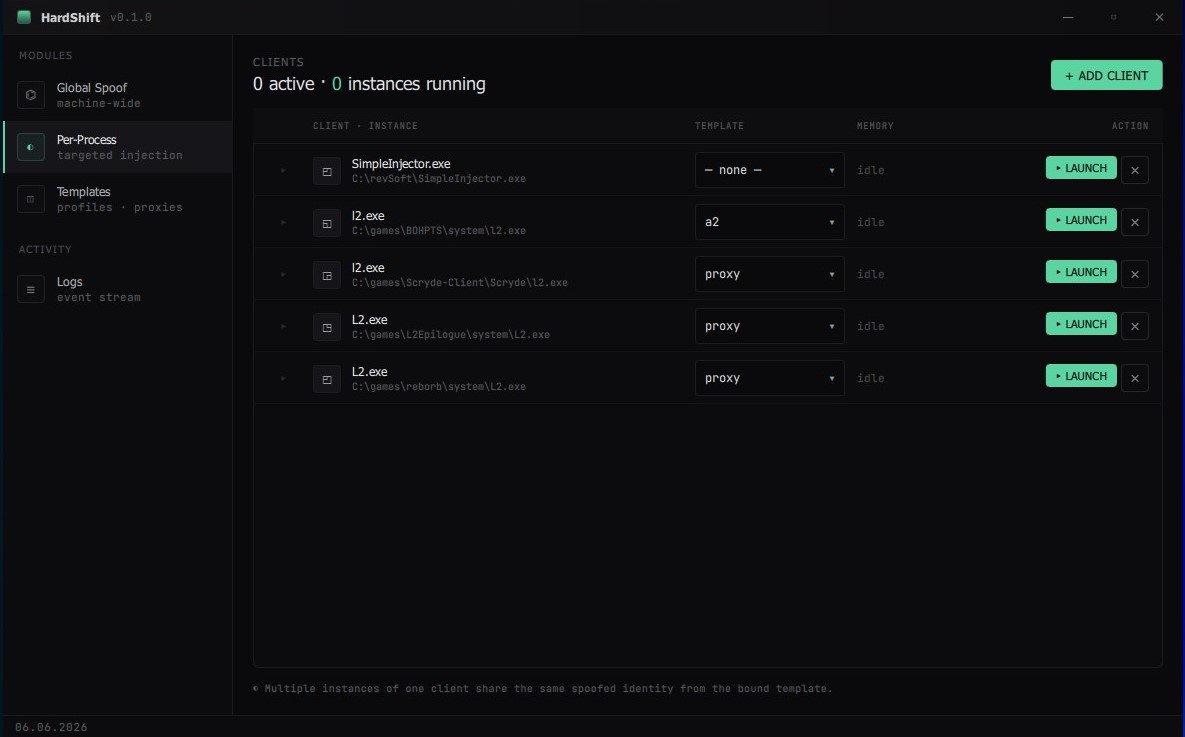
Task: Expand the L2Epilogue L2.exe row arrow
Action: tap(283, 327)
